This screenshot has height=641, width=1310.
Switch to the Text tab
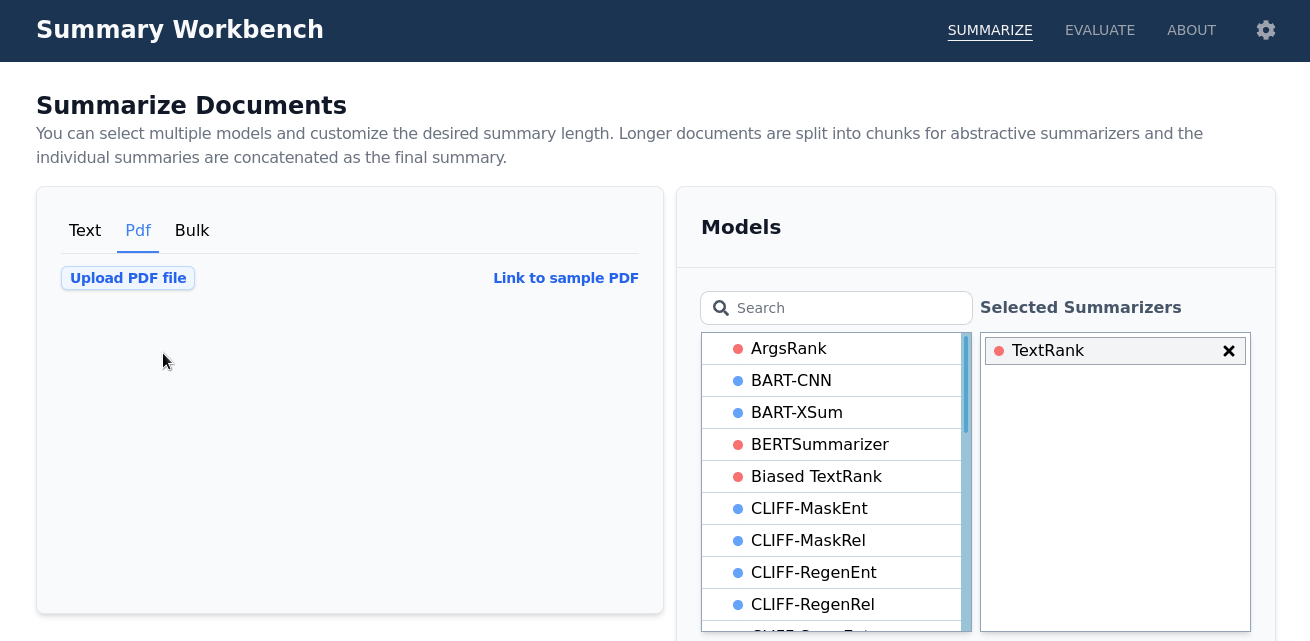[85, 230]
